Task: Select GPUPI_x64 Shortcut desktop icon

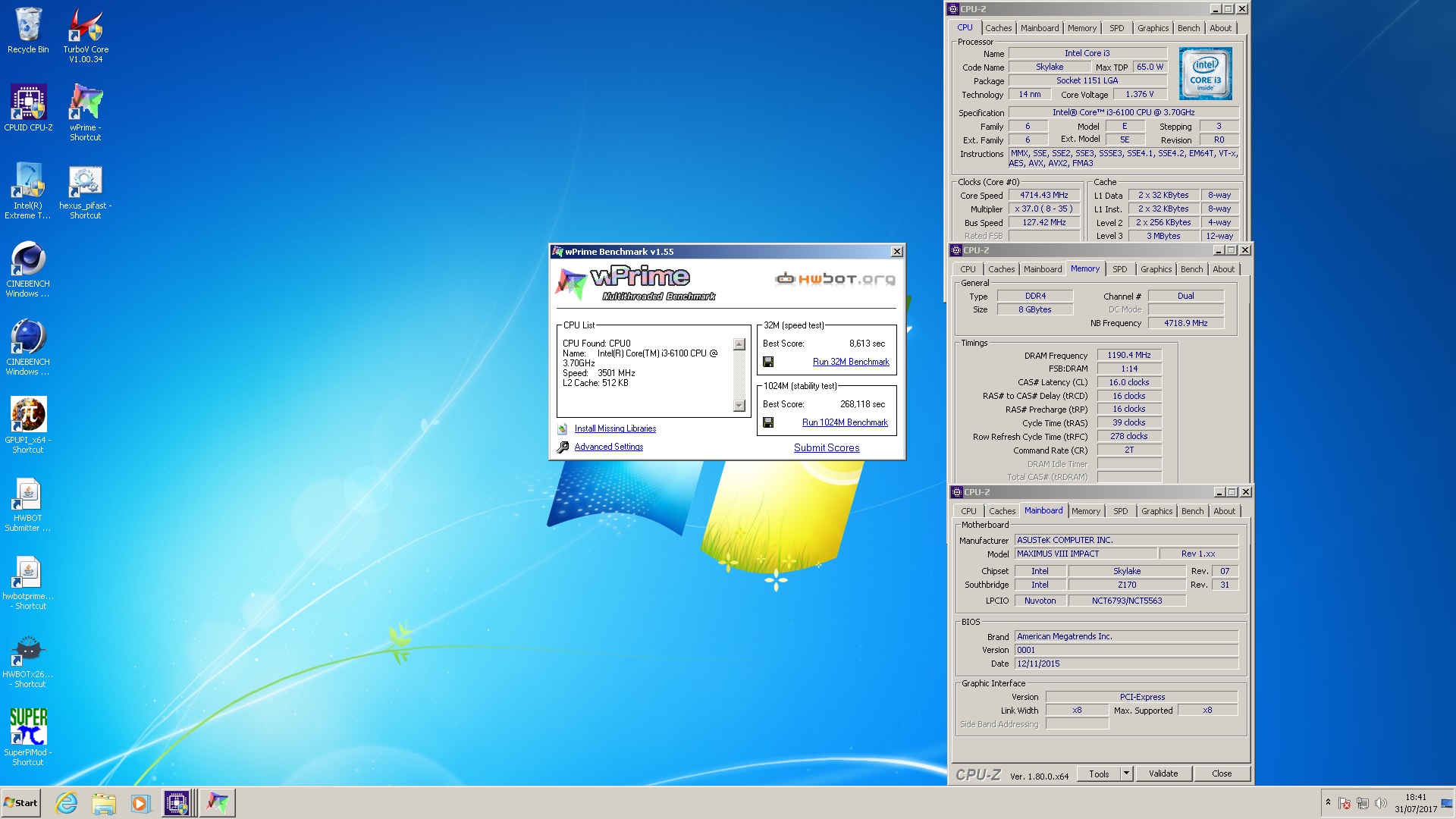Action: [x=28, y=425]
